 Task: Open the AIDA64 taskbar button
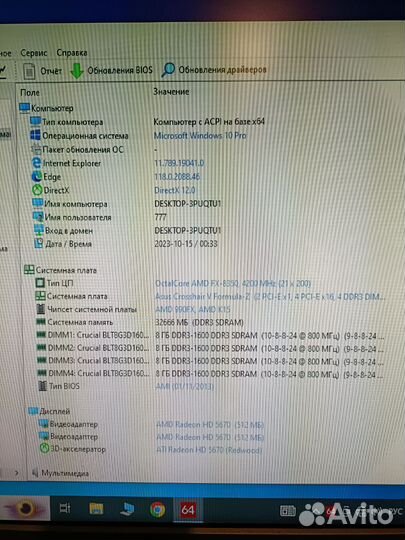point(188,510)
